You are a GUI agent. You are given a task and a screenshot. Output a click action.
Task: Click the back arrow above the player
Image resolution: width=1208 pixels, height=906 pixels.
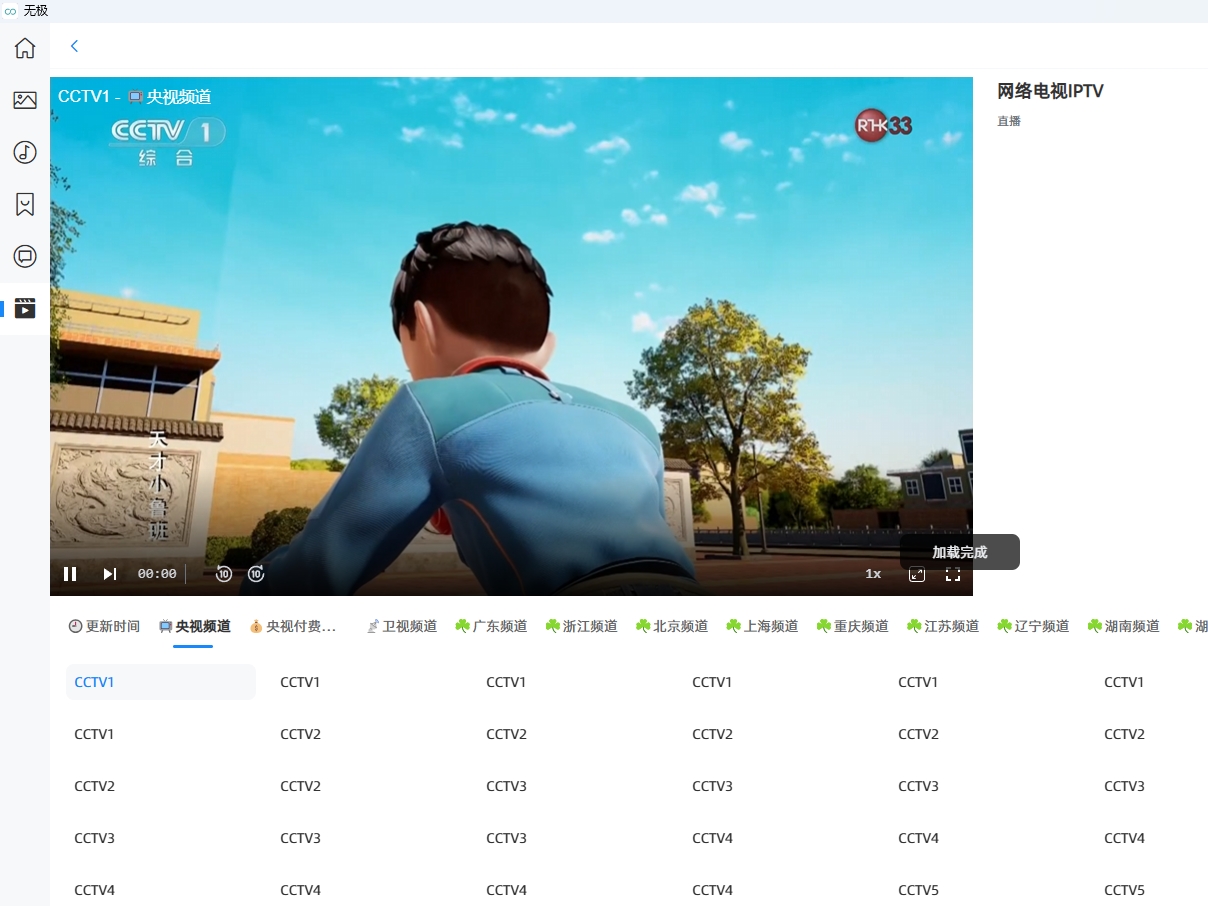coord(74,46)
